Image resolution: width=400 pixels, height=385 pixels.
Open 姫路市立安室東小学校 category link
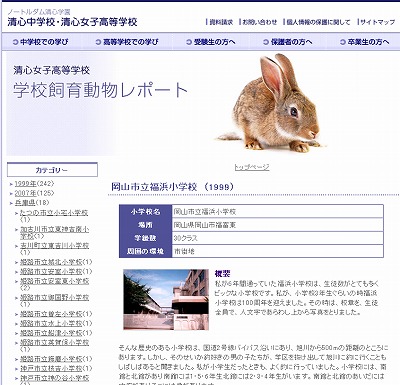pyautogui.click(x=54, y=281)
